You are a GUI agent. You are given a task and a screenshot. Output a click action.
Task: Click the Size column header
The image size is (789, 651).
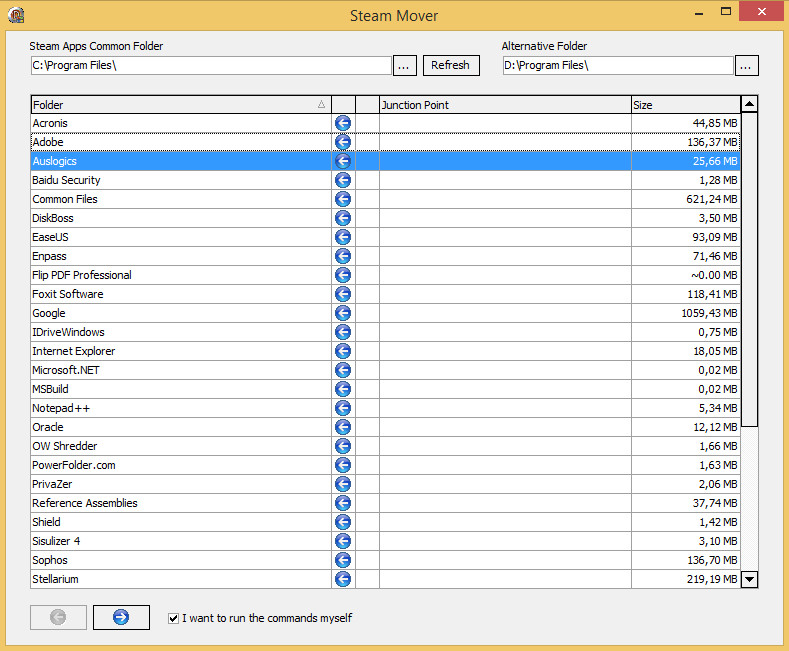coord(686,105)
